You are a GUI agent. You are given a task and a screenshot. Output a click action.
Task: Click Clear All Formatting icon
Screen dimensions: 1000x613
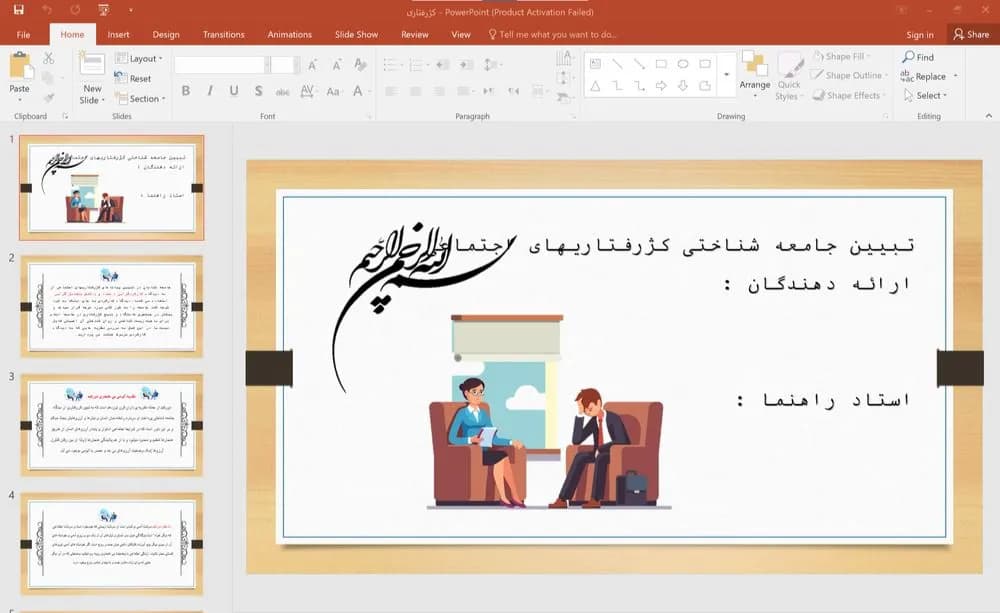click(360, 65)
